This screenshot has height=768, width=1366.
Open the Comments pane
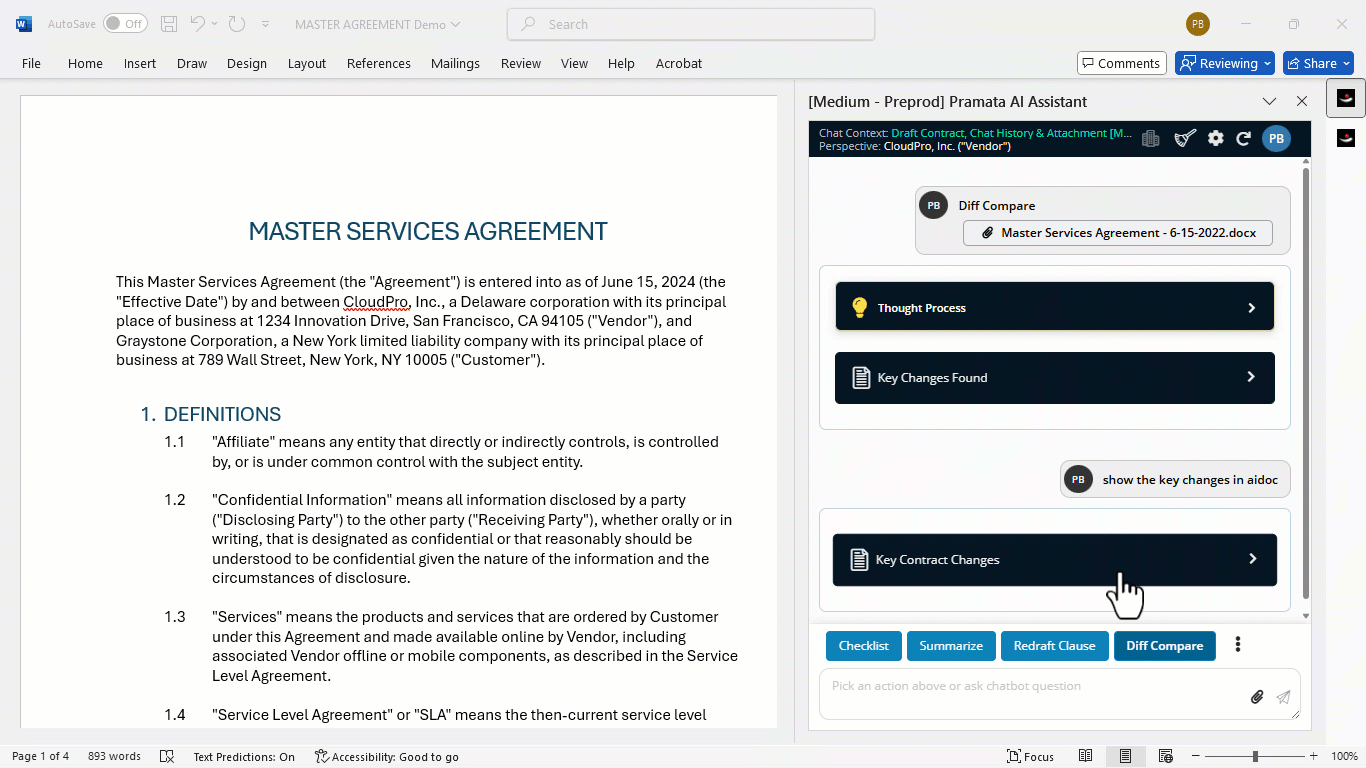[x=1122, y=63]
